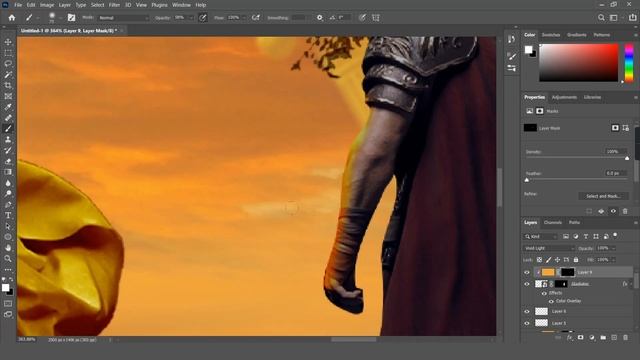
Task: Open layer Fill dropdown
Action: point(613,260)
